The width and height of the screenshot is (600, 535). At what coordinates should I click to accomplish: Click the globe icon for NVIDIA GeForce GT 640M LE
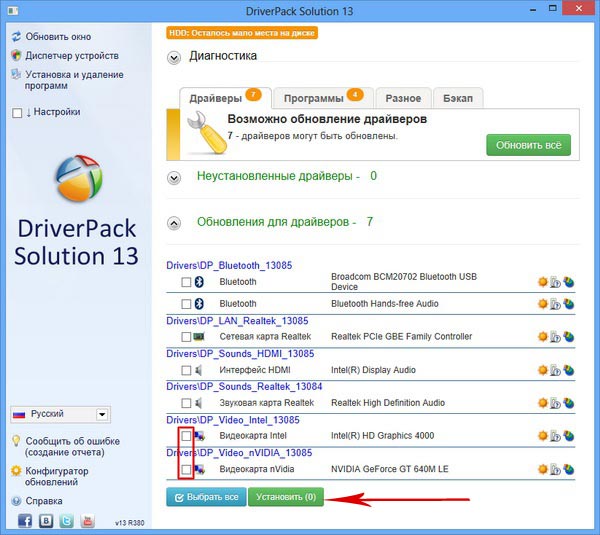(569, 468)
